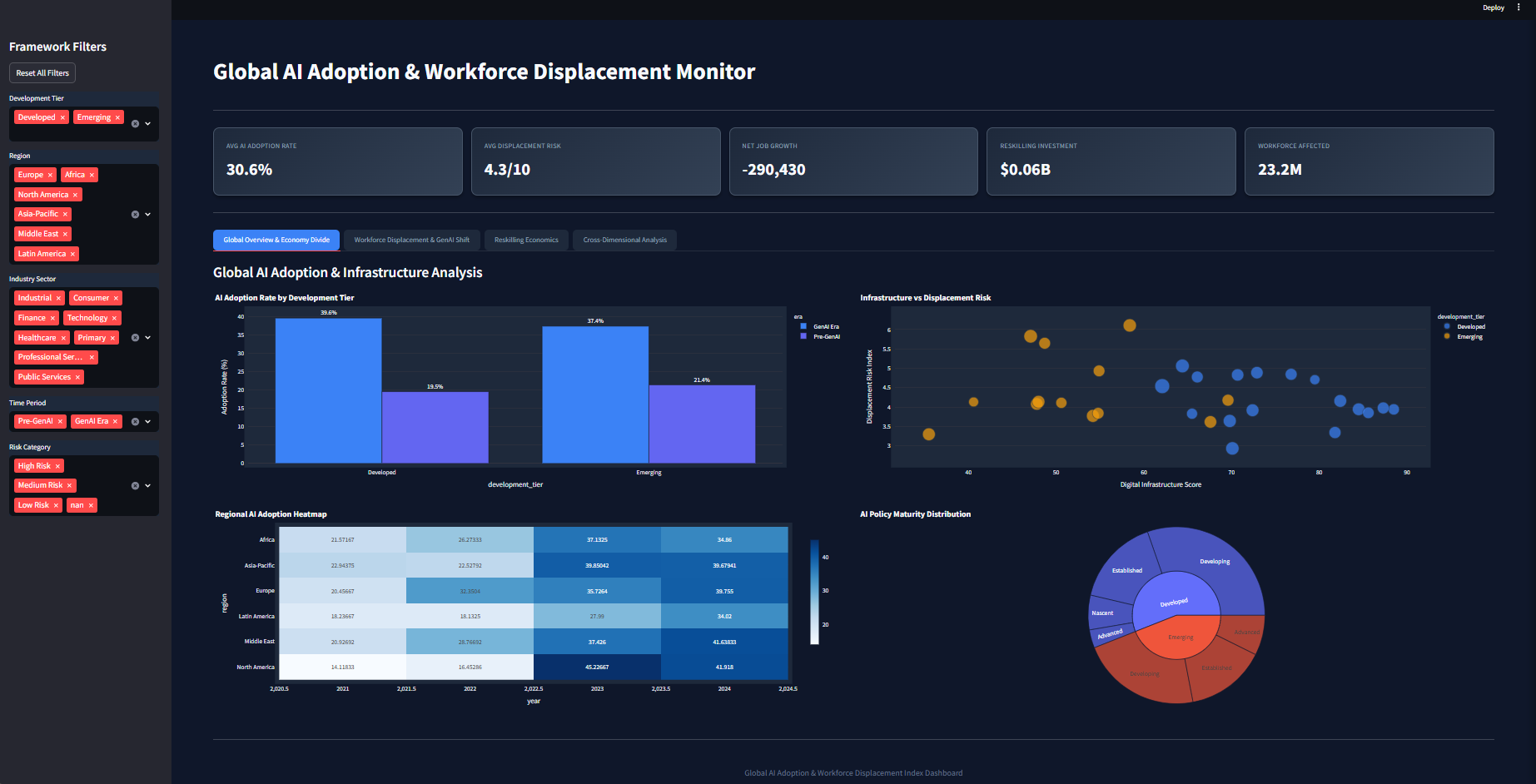Image resolution: width=1536 pixels, height=784 pixels.
Task: Remove the Pre-GenAI time period tag
Action: 60,421
